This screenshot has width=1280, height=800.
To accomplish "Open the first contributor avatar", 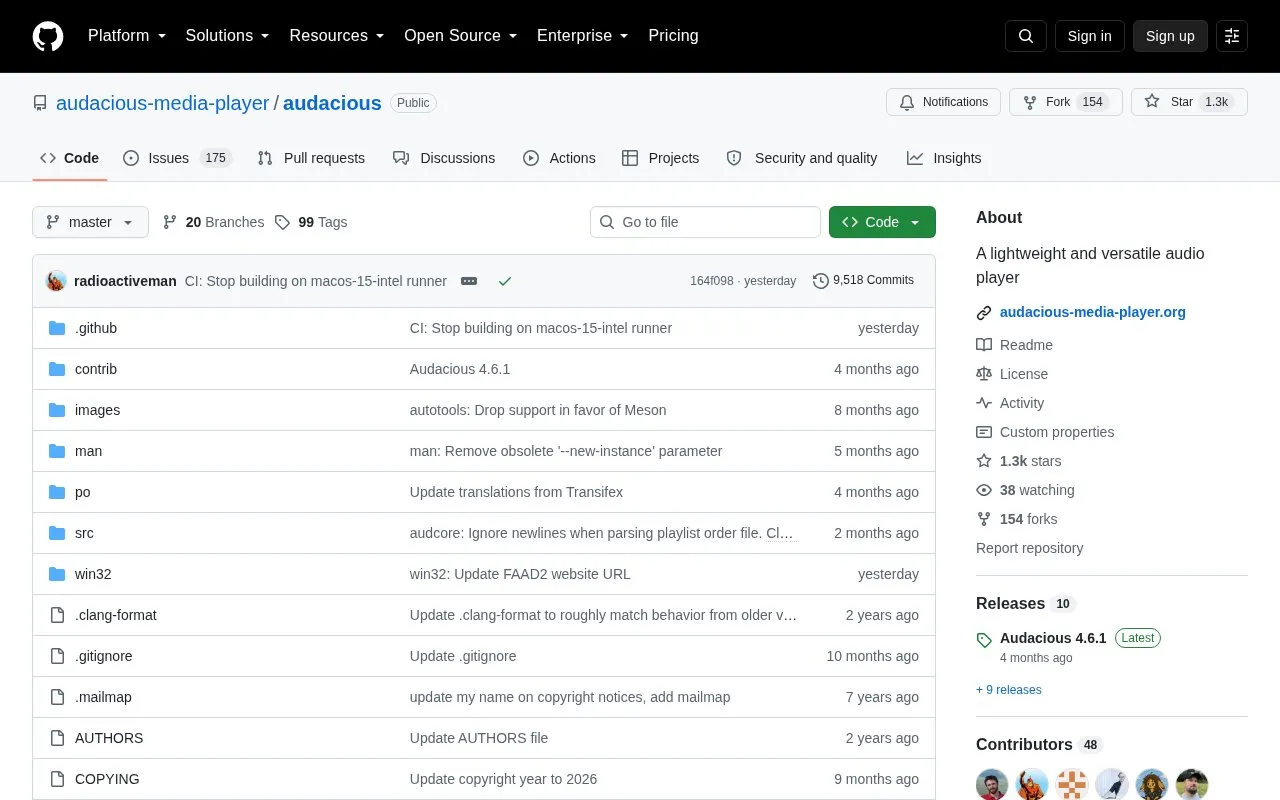I will (x=992, y=784).
